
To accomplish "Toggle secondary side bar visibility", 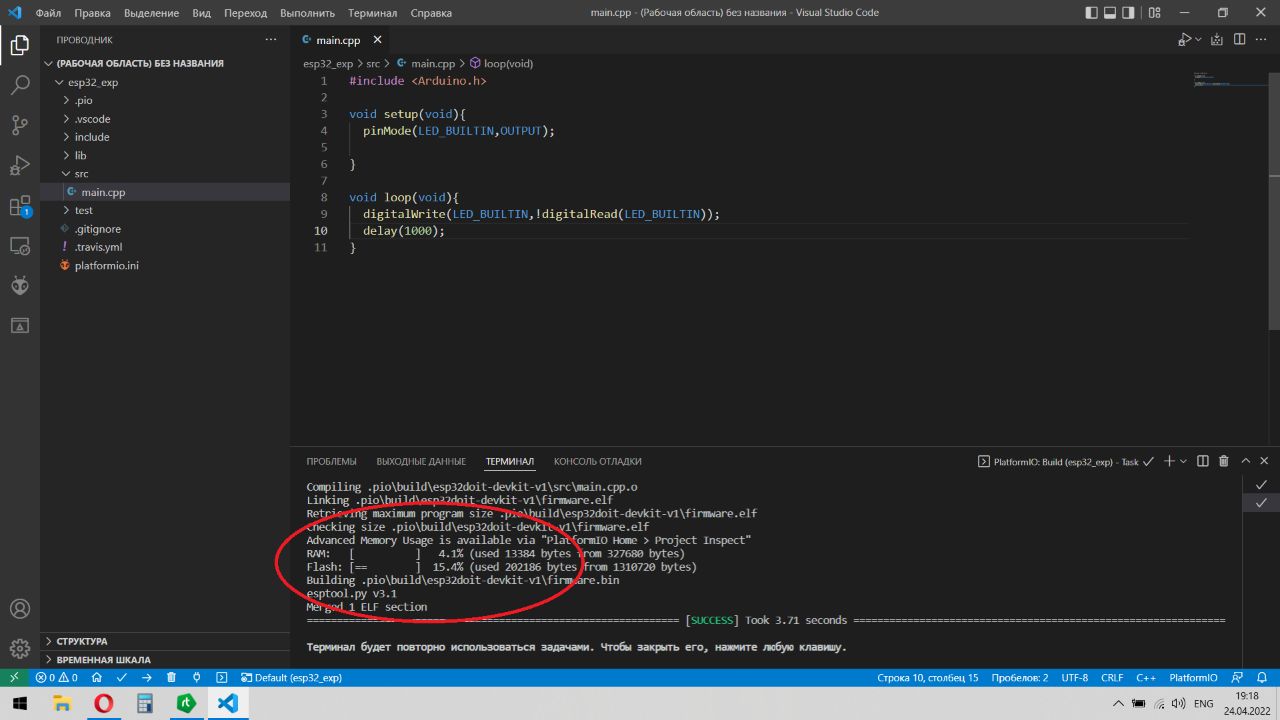I will (x=1129, y=13).
